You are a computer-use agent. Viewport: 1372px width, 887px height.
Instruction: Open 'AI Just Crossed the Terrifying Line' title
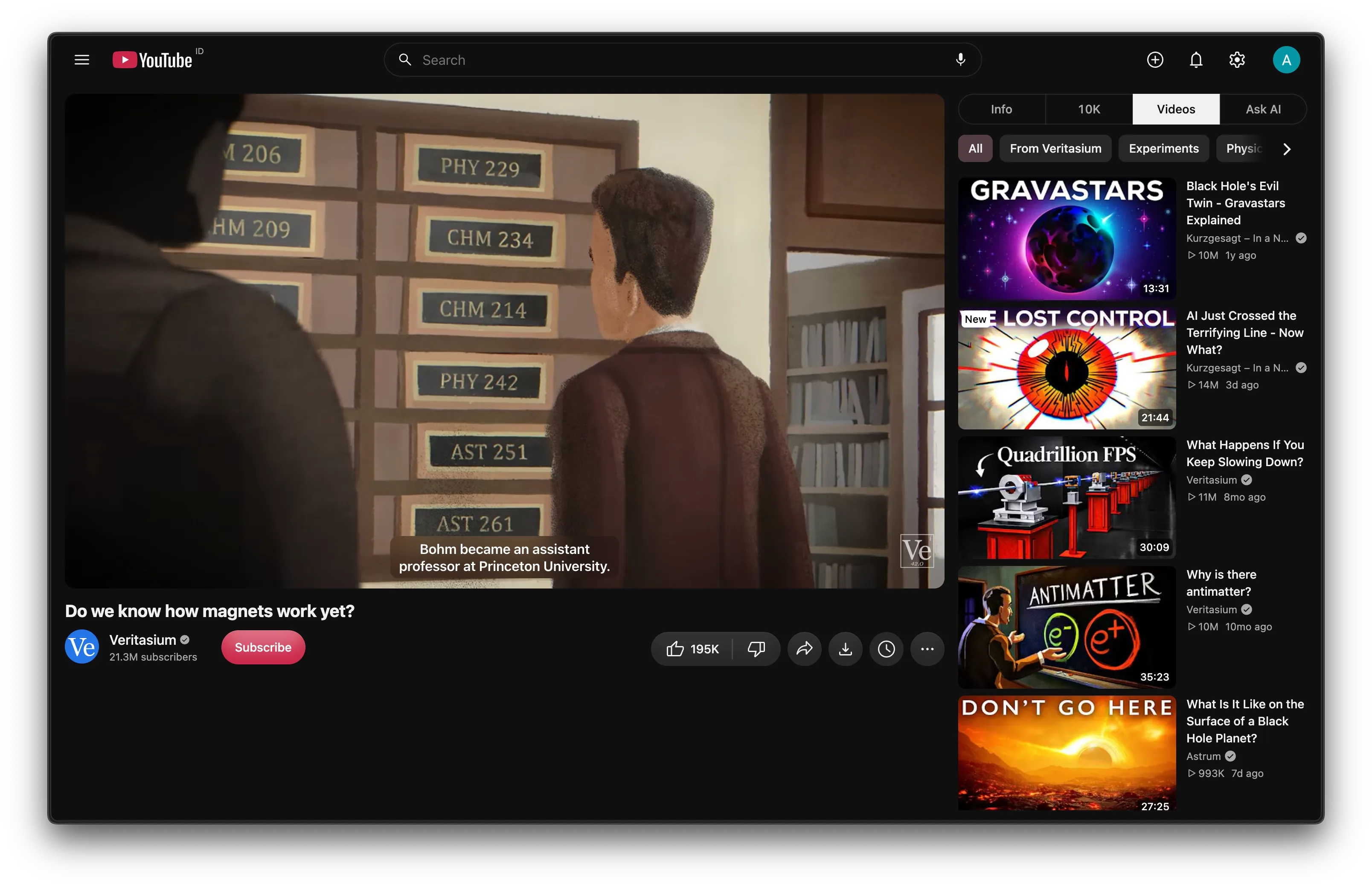tap(1244, 333)
